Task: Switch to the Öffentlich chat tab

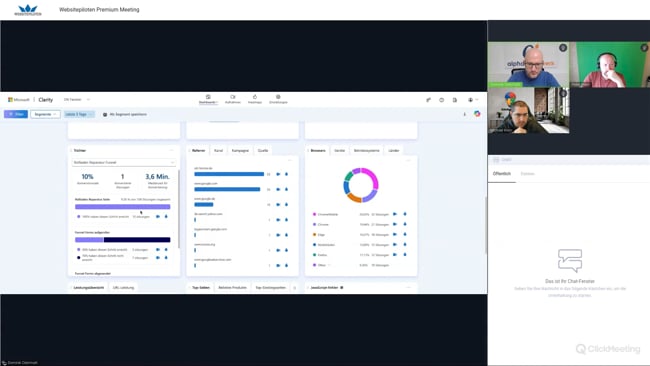Action: pyautogui.click(x=502, y=174)
